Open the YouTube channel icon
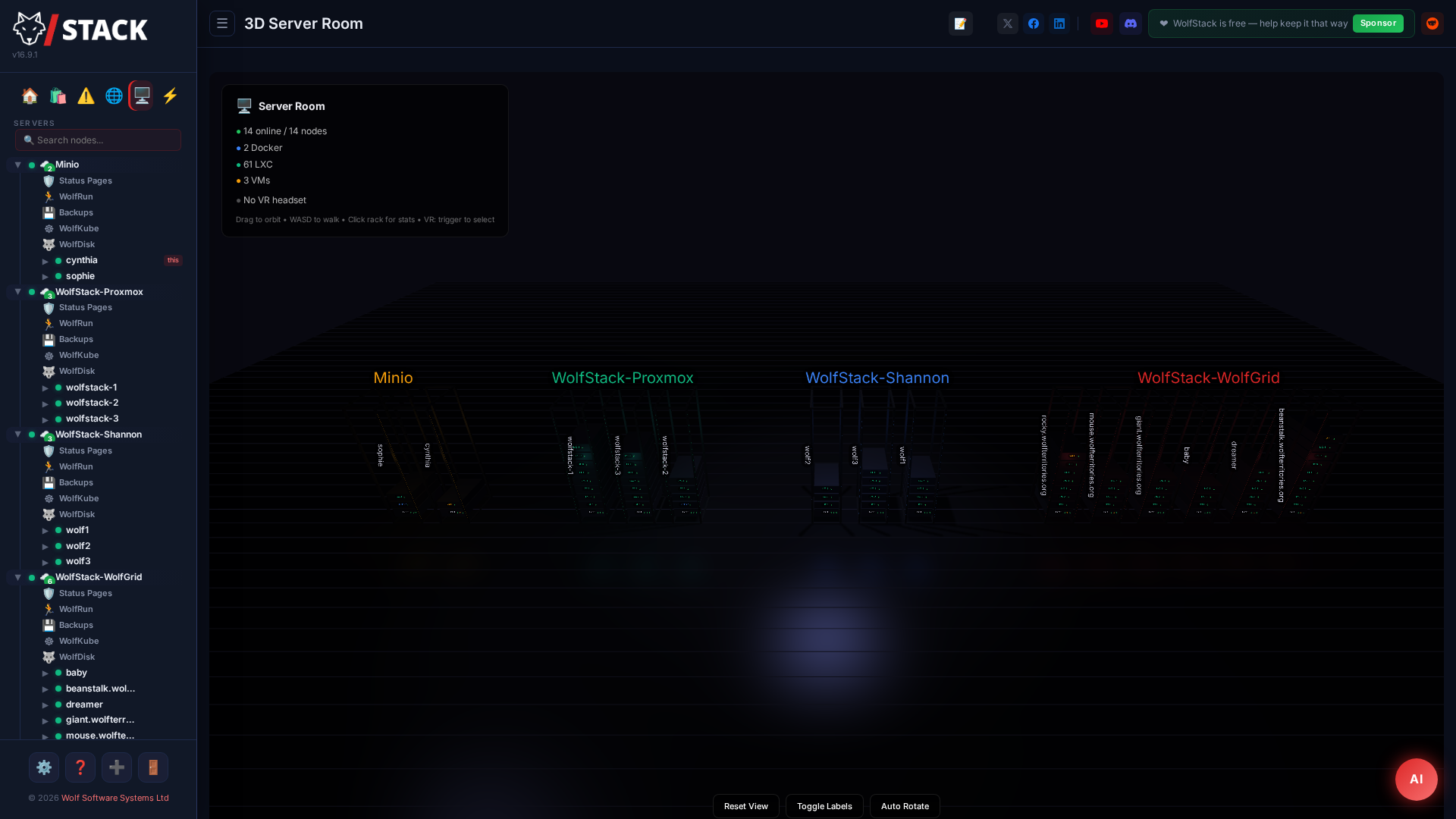This screenshot has width=1456, height=819. point(1102,24)
